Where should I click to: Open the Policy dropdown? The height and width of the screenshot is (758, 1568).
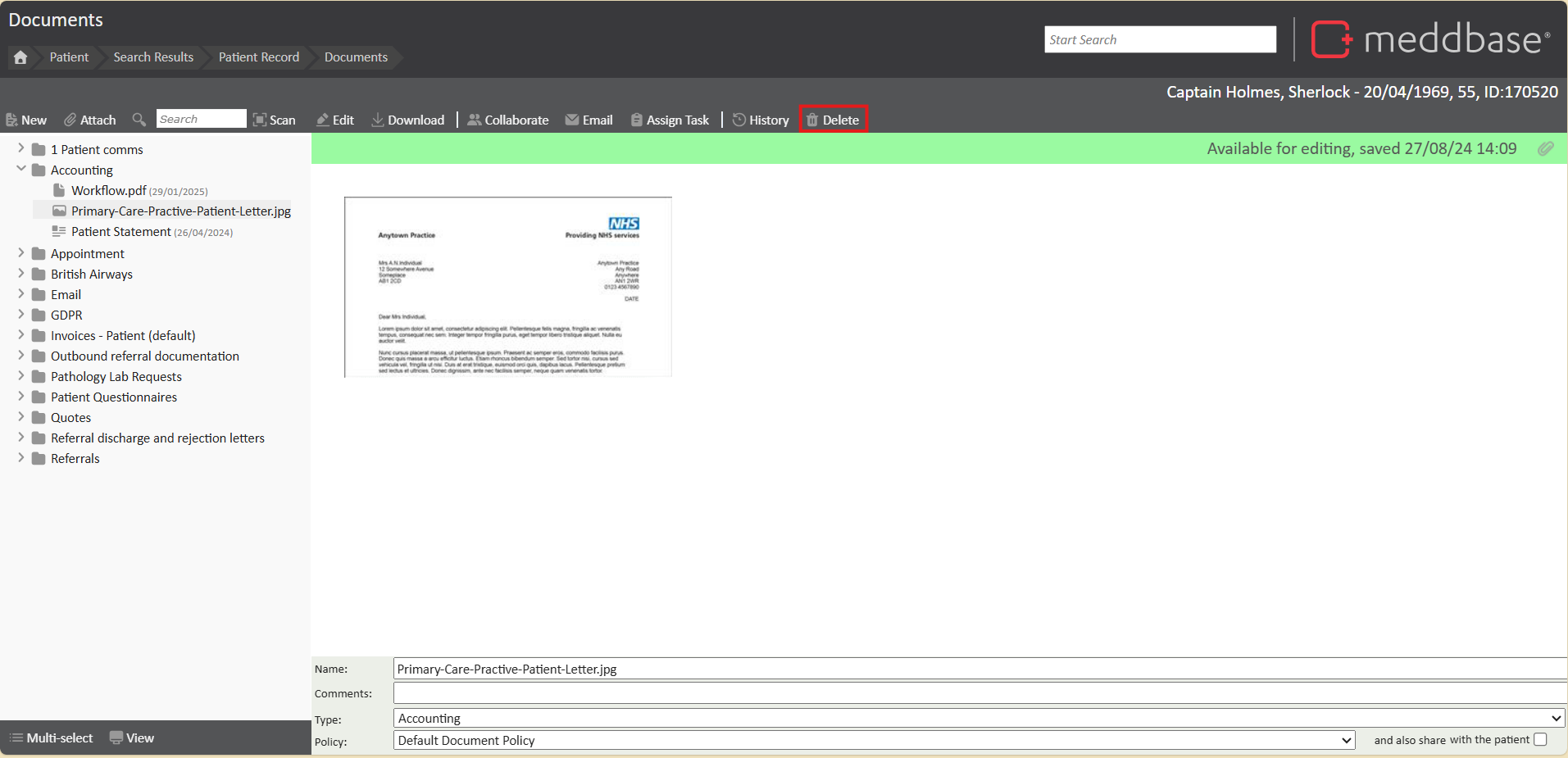pos(874,740)
